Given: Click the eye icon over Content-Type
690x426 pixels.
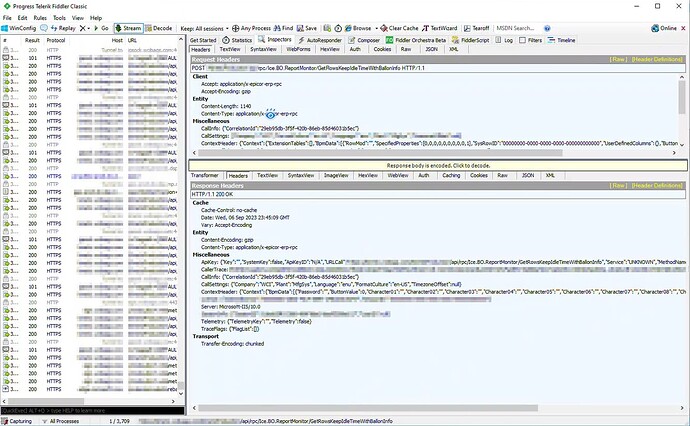Looking at the screenshot, I should tap(271, 114).
